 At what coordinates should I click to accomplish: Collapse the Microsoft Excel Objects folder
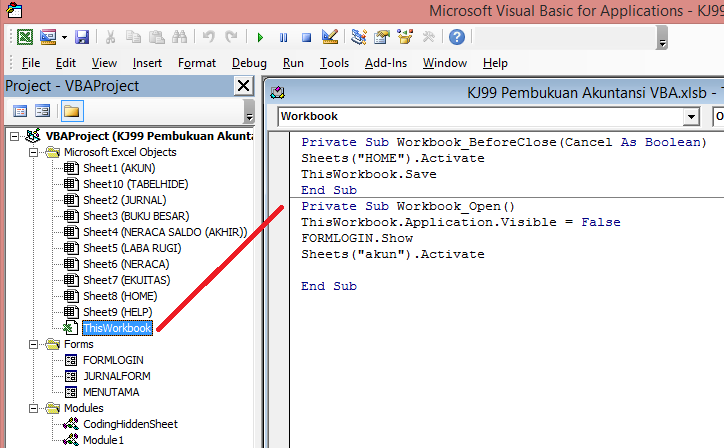pos(33,152)
